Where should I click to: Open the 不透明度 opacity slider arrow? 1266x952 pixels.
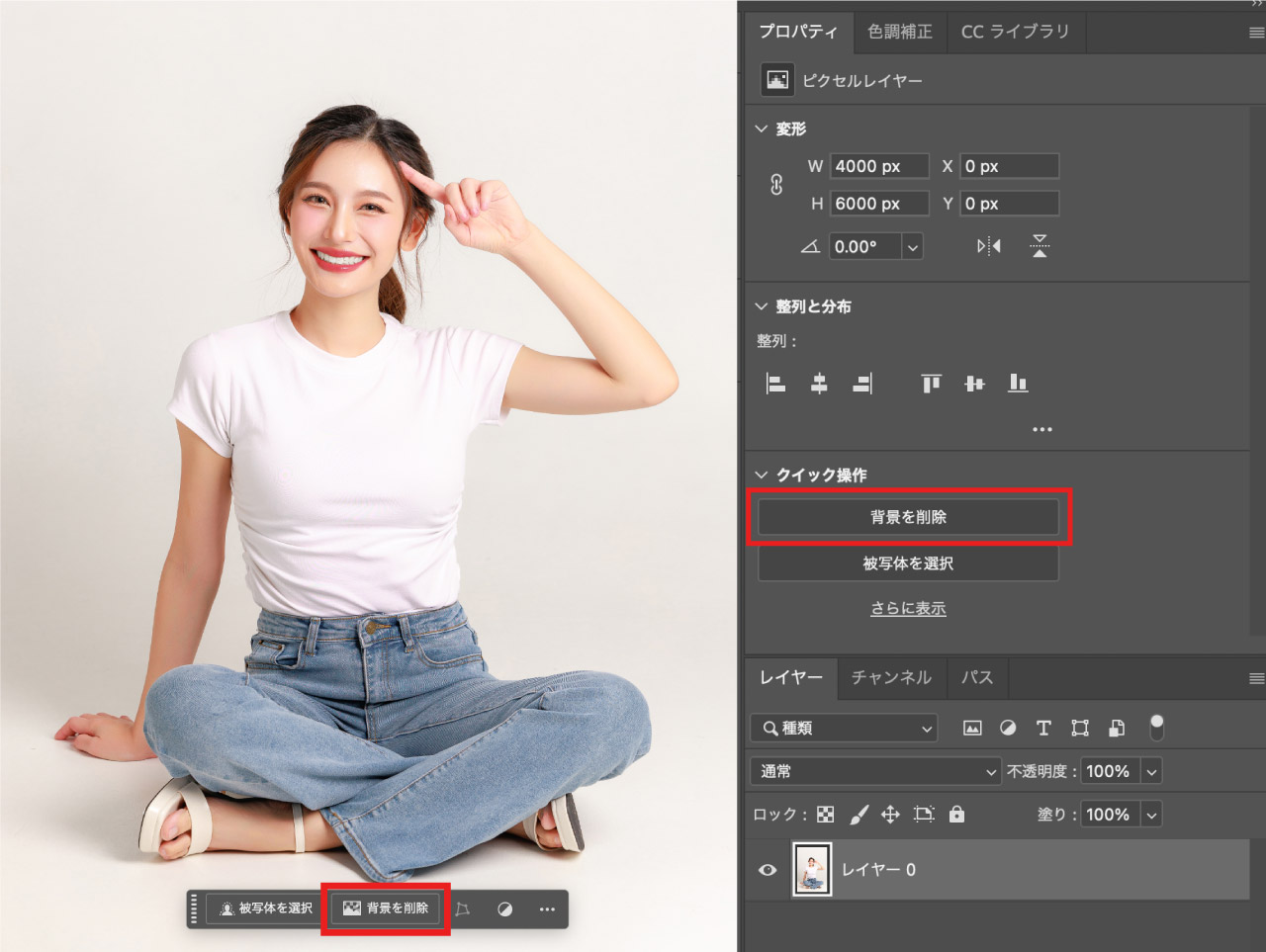coord(1151,772)
